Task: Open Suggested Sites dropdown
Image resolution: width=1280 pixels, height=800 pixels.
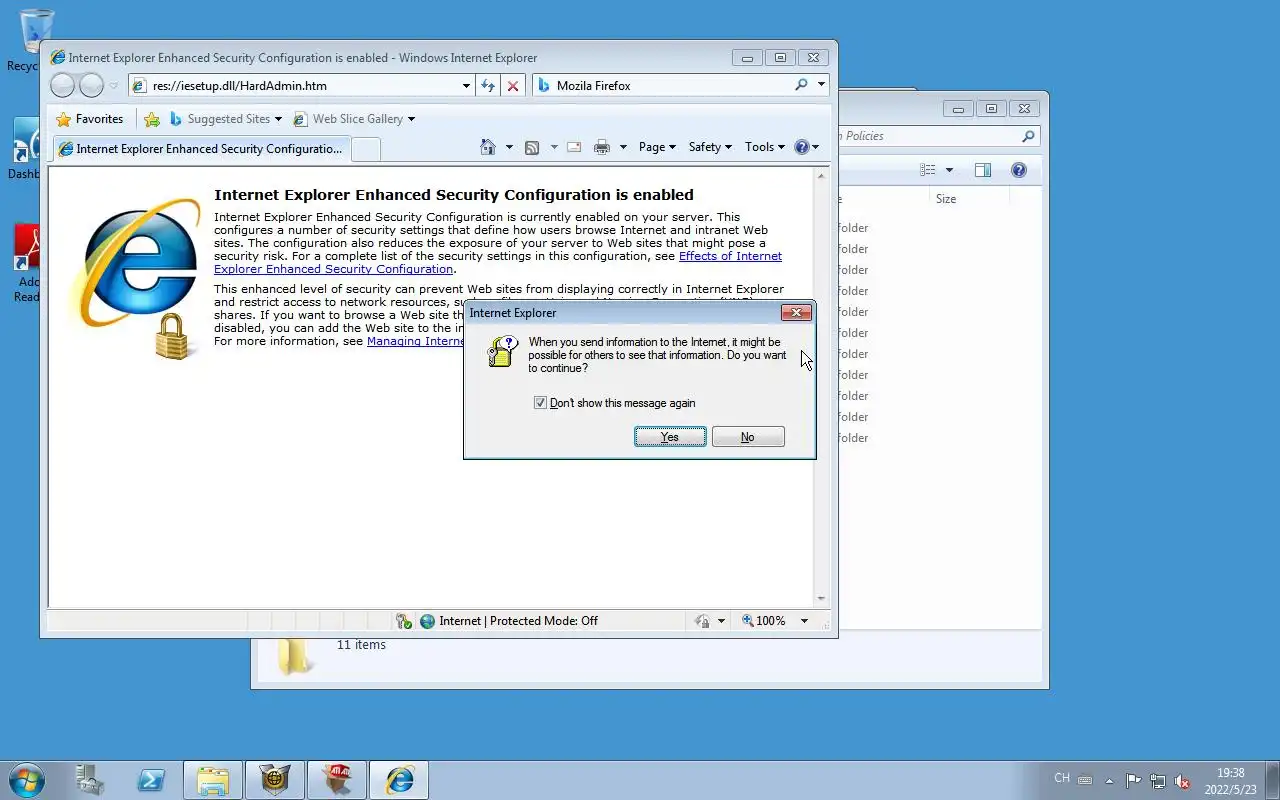Action: [226, 119]
